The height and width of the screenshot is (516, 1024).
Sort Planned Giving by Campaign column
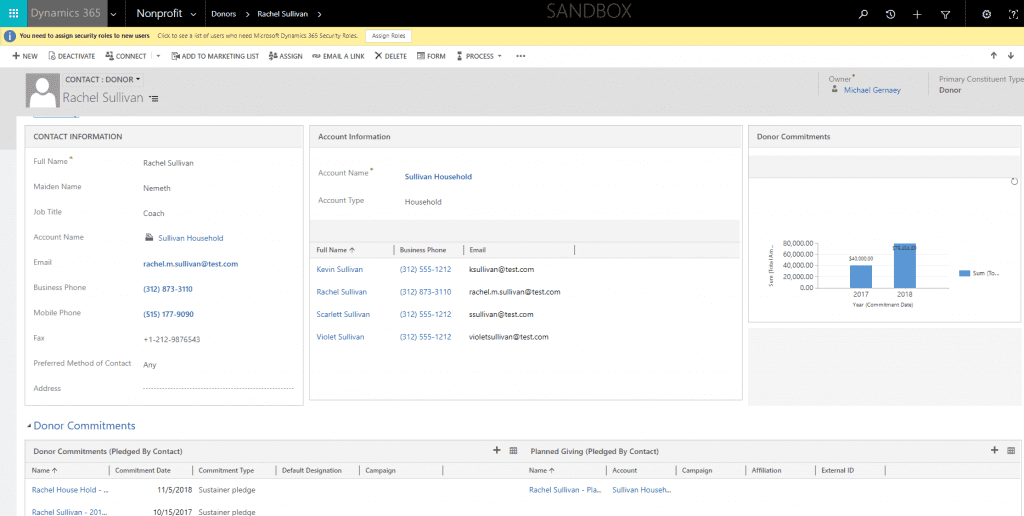click(x=697, y=470)
